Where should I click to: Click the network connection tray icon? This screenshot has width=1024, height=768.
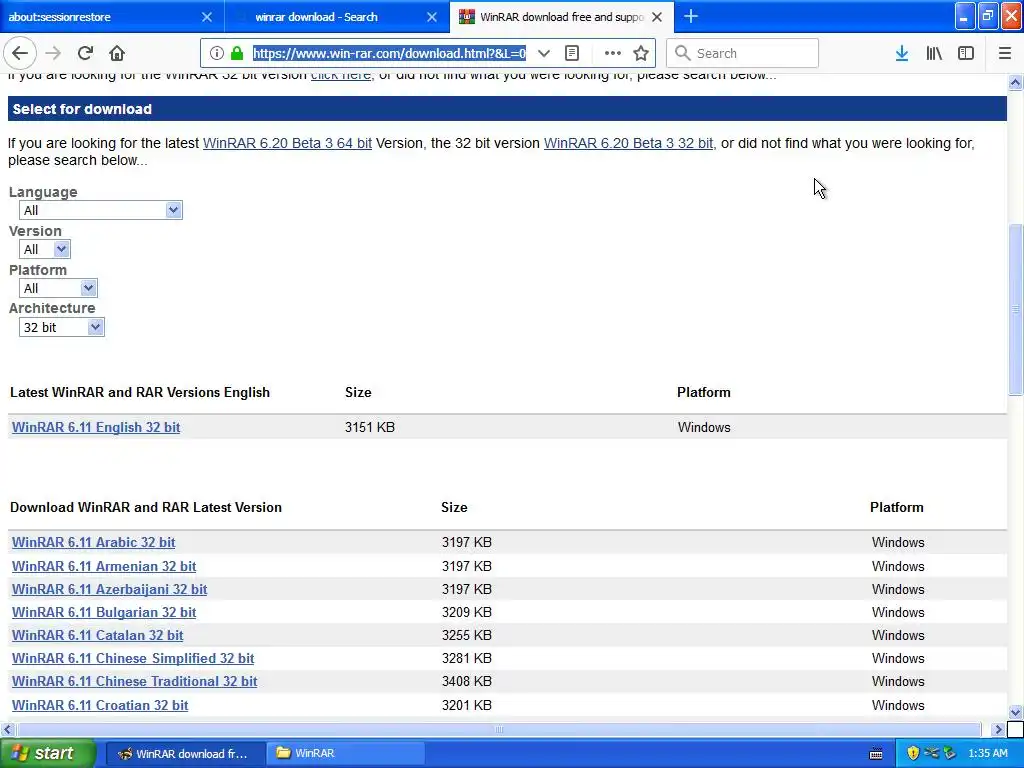(x=931, y=753)
